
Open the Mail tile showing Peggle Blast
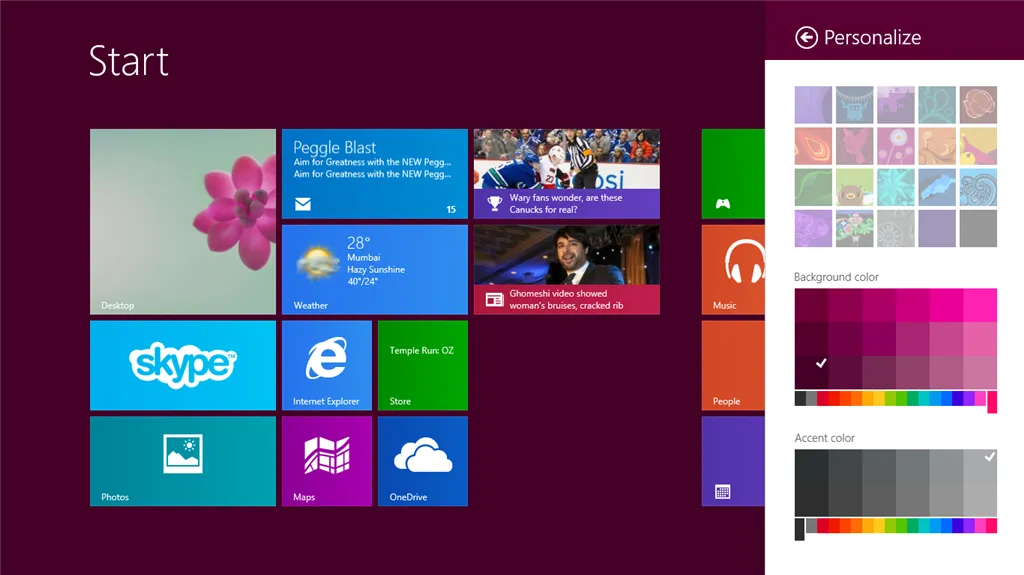tap(375, 173)
